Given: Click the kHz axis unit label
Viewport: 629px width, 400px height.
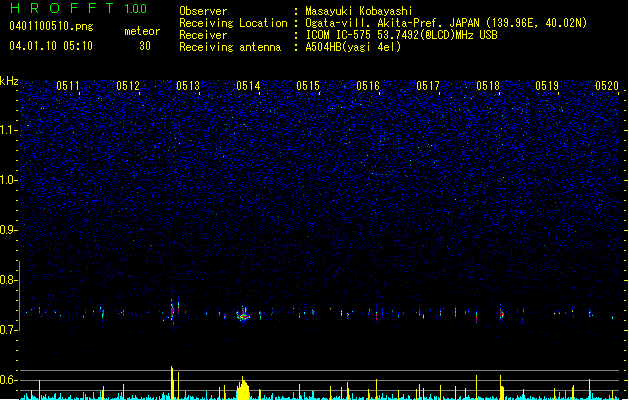Looking at the screenshot, I should coord(9,81).
